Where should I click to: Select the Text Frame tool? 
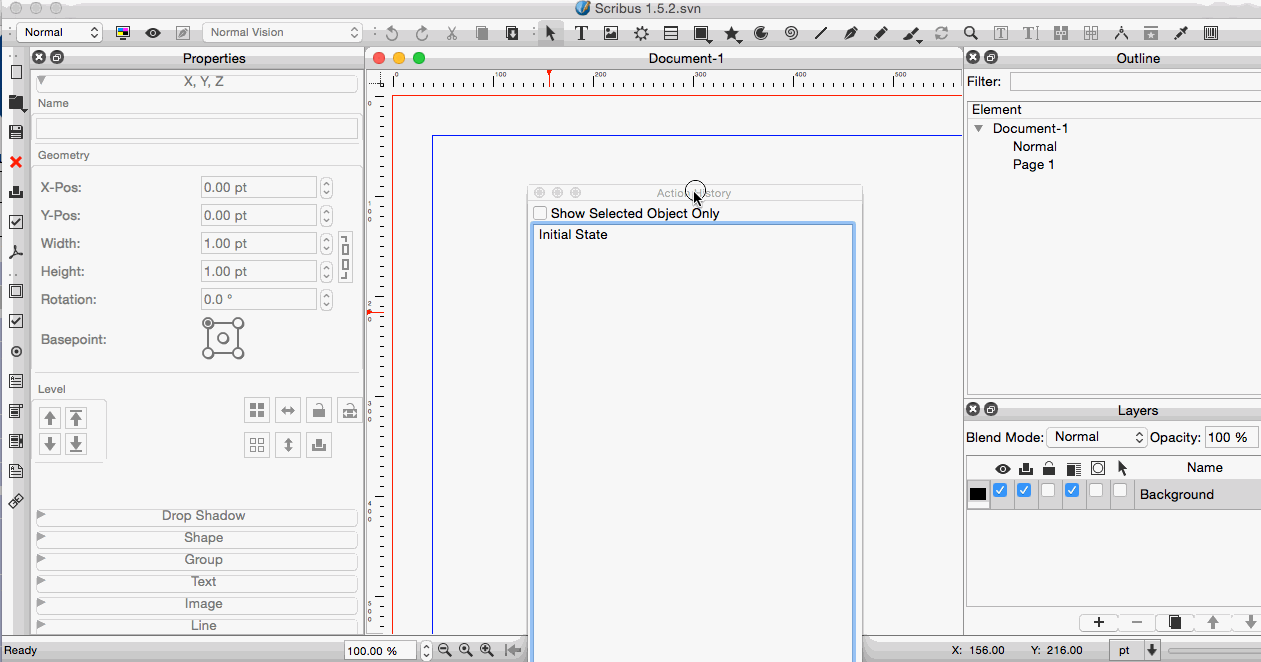pos(580,33)
